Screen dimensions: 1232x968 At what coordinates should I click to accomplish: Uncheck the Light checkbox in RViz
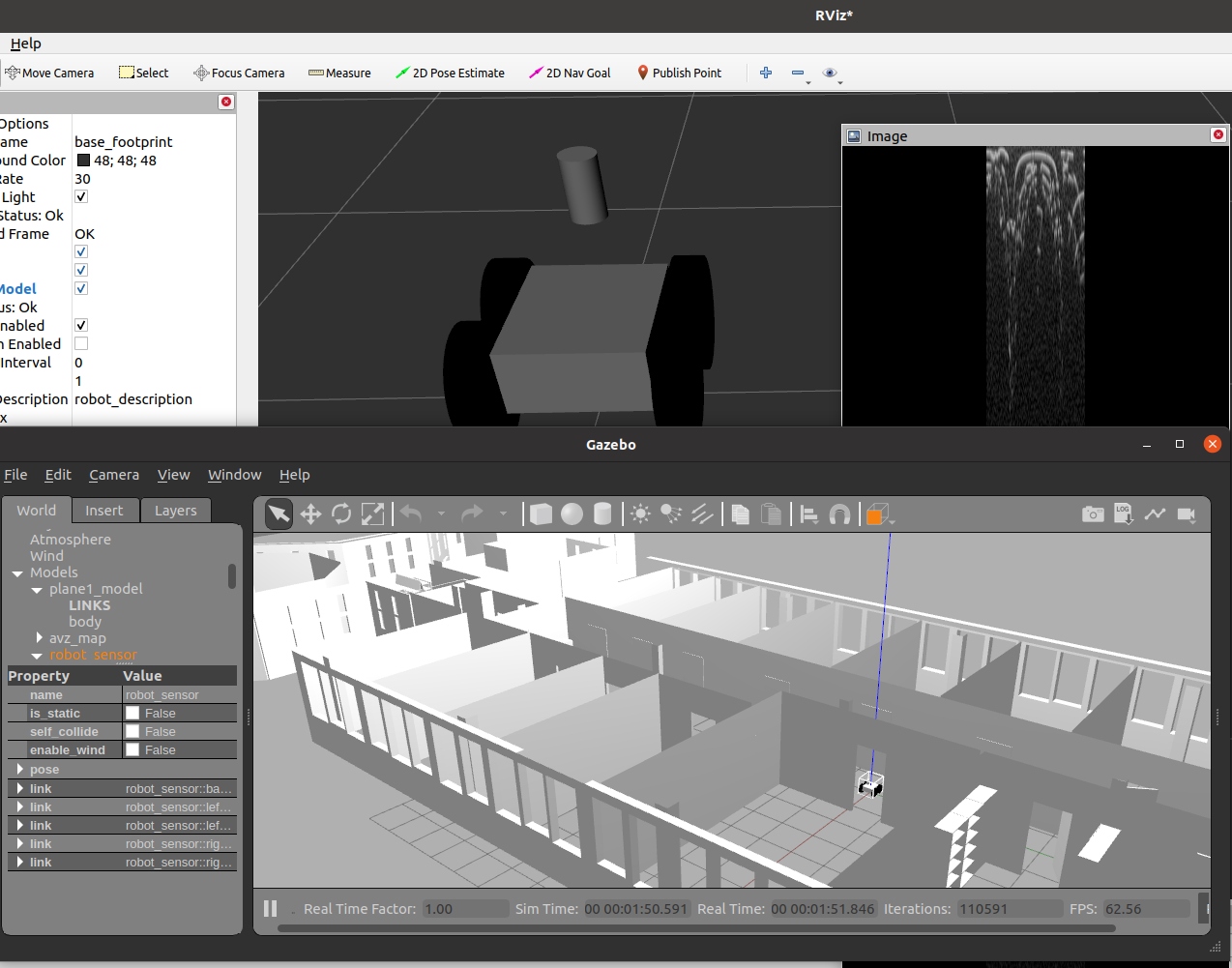[81, 196]
